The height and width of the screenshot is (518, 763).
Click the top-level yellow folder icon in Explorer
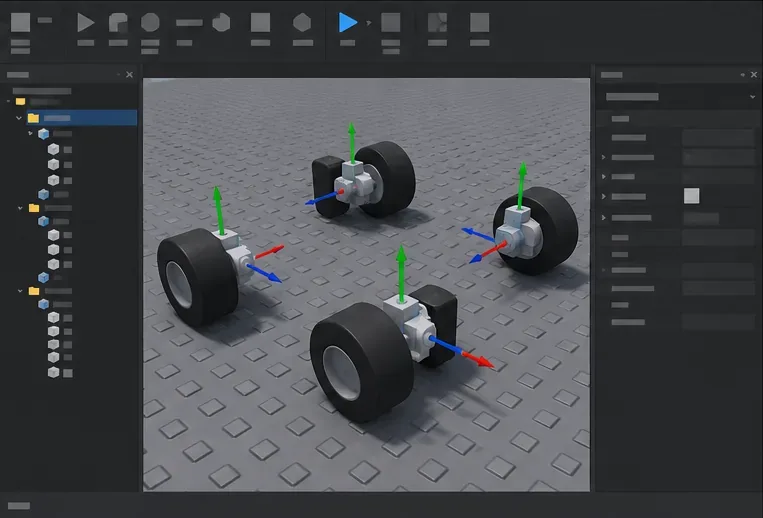point(20,101)
